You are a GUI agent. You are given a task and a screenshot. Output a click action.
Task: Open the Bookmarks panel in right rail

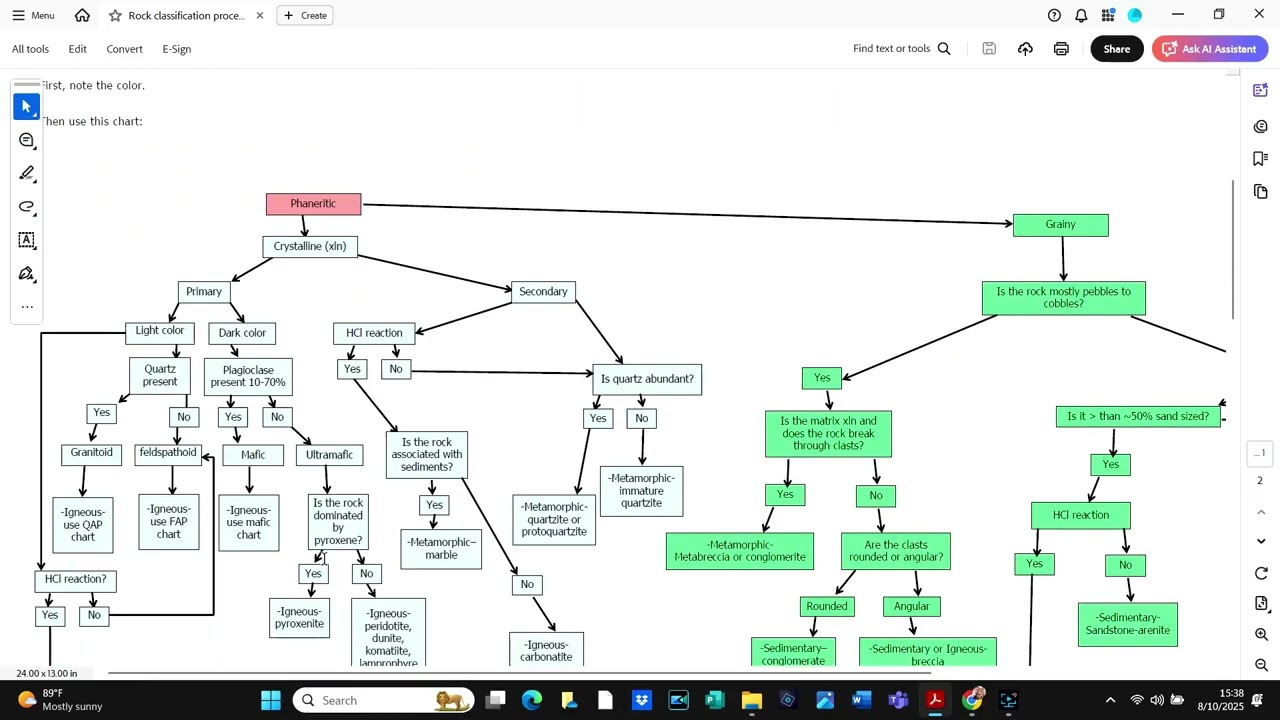(1260, 158)
